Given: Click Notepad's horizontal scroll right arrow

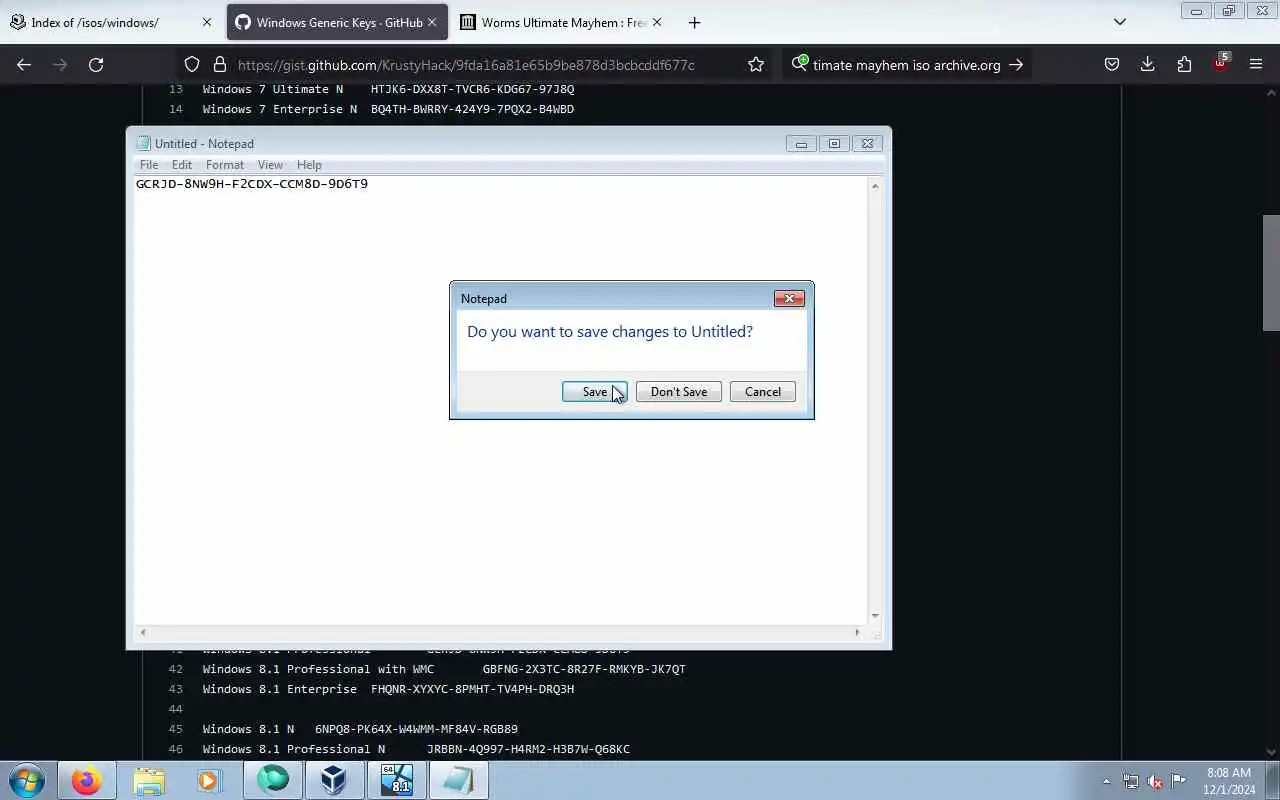Looking at the screenshot, I should pyautogui.click(x=857, y=632).
